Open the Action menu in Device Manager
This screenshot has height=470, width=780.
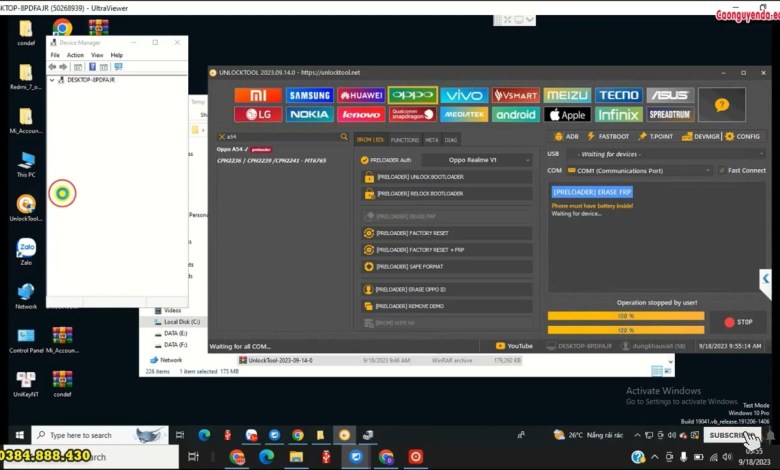75,55
